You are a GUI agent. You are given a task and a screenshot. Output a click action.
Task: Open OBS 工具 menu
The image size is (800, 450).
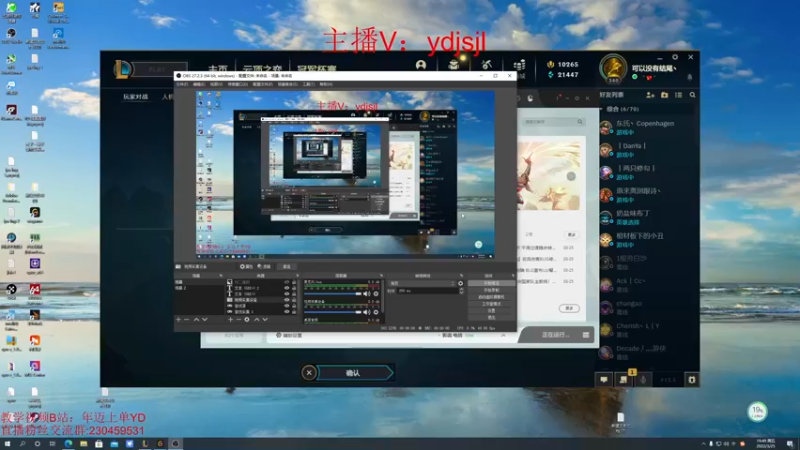309,84
